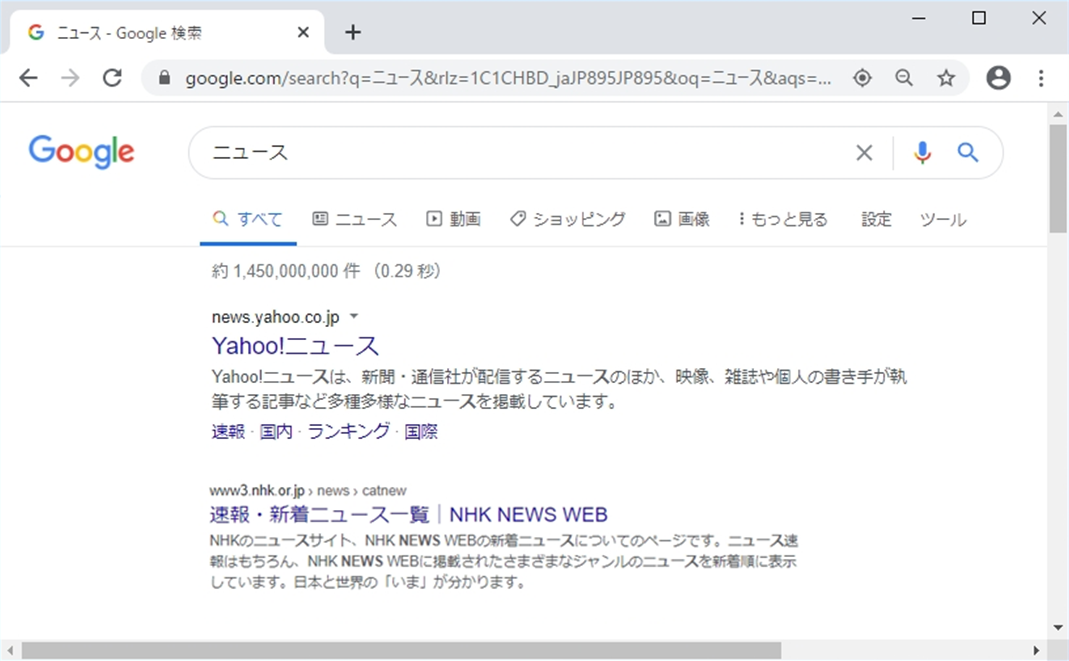This screenshot has width=1069, height=661.
Task: Click the horizontal scrollbar thumb
Action: 402,651
